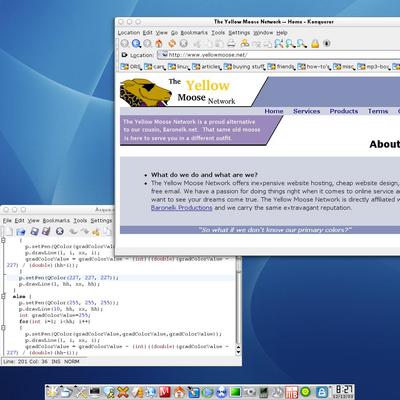Click the clock showing 8:21 in the panel
Image resolution: width=400 pixels, height=400 pixels.
click(343, 391)
